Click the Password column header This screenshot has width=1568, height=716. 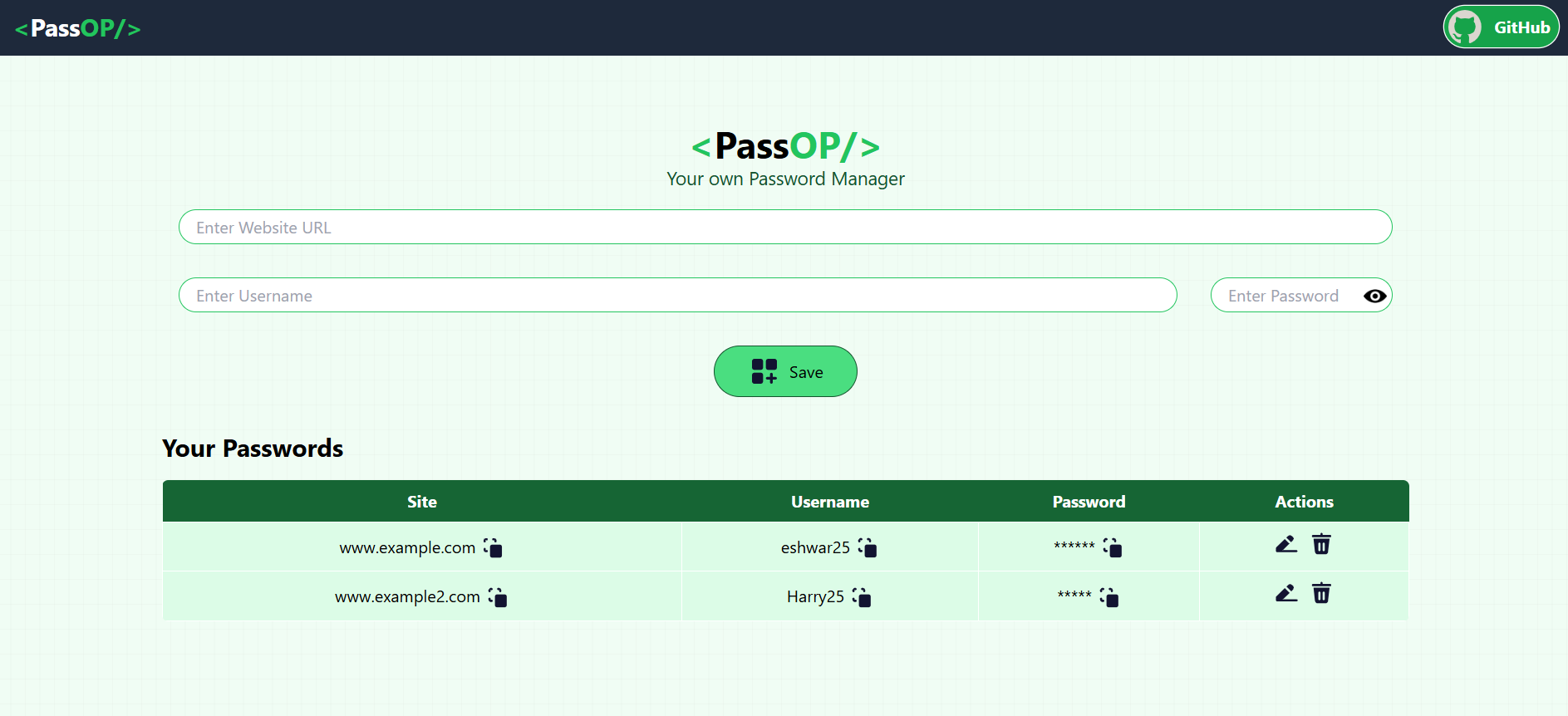pyautogui.click(x=1089, y=502)
